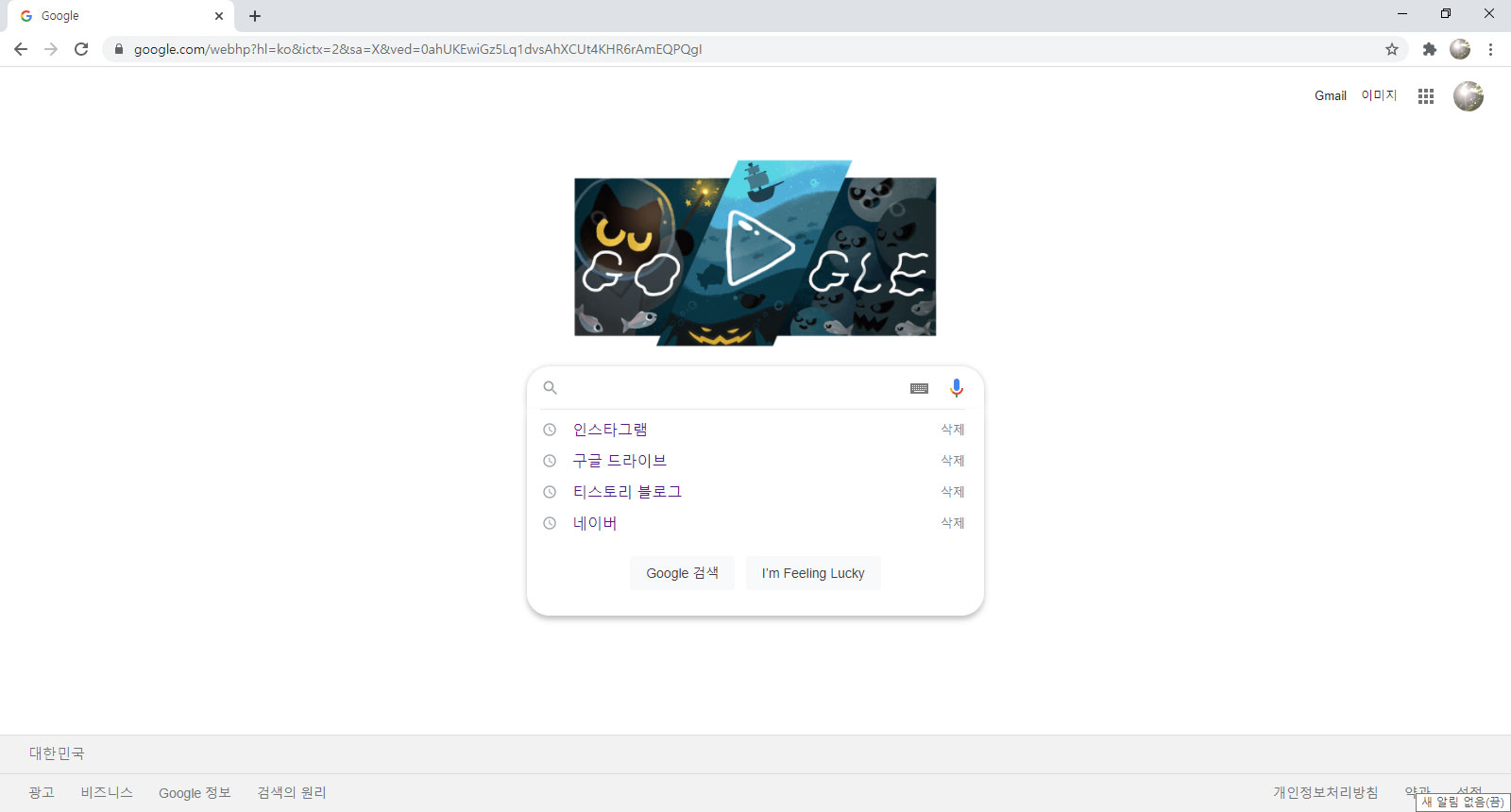Click the I'm Feeling Lucky button

point(813,573)
